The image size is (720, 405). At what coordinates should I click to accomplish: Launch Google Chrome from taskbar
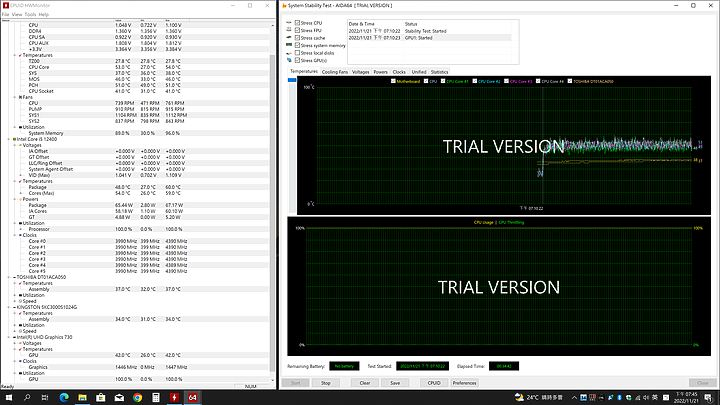click(137, 397)
